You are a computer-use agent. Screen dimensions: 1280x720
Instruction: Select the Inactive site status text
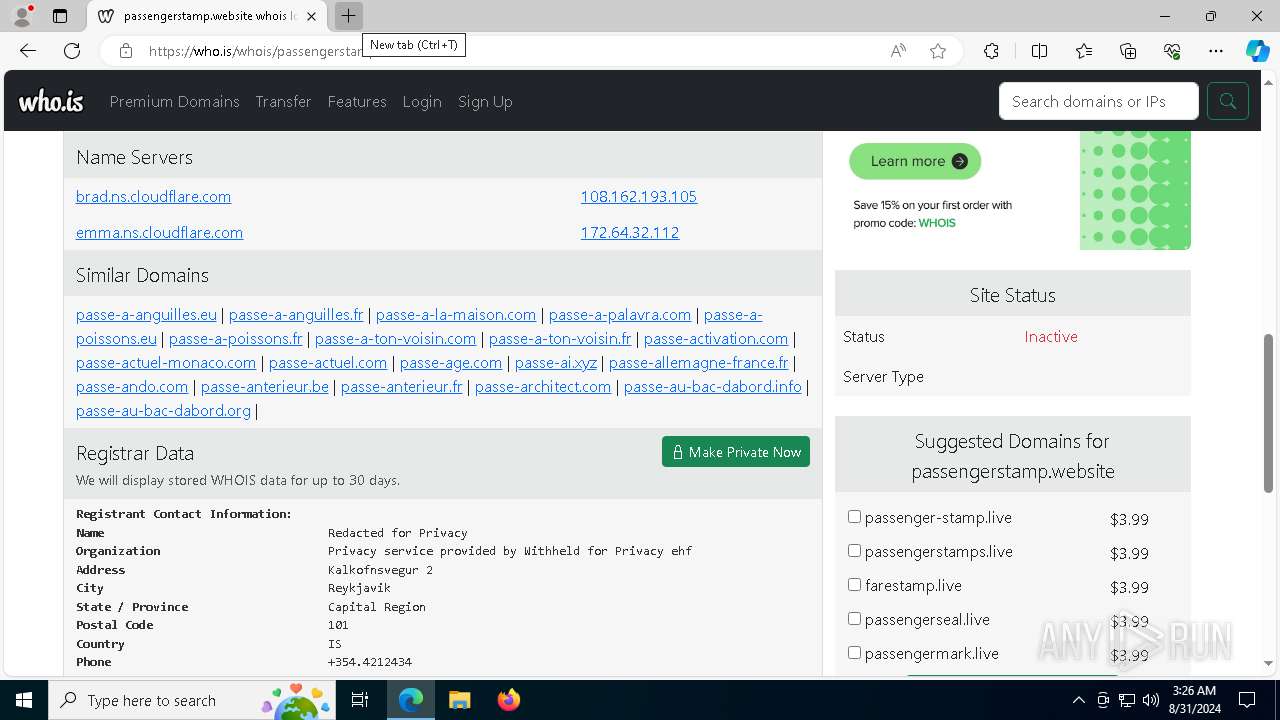pos(1051,337)
